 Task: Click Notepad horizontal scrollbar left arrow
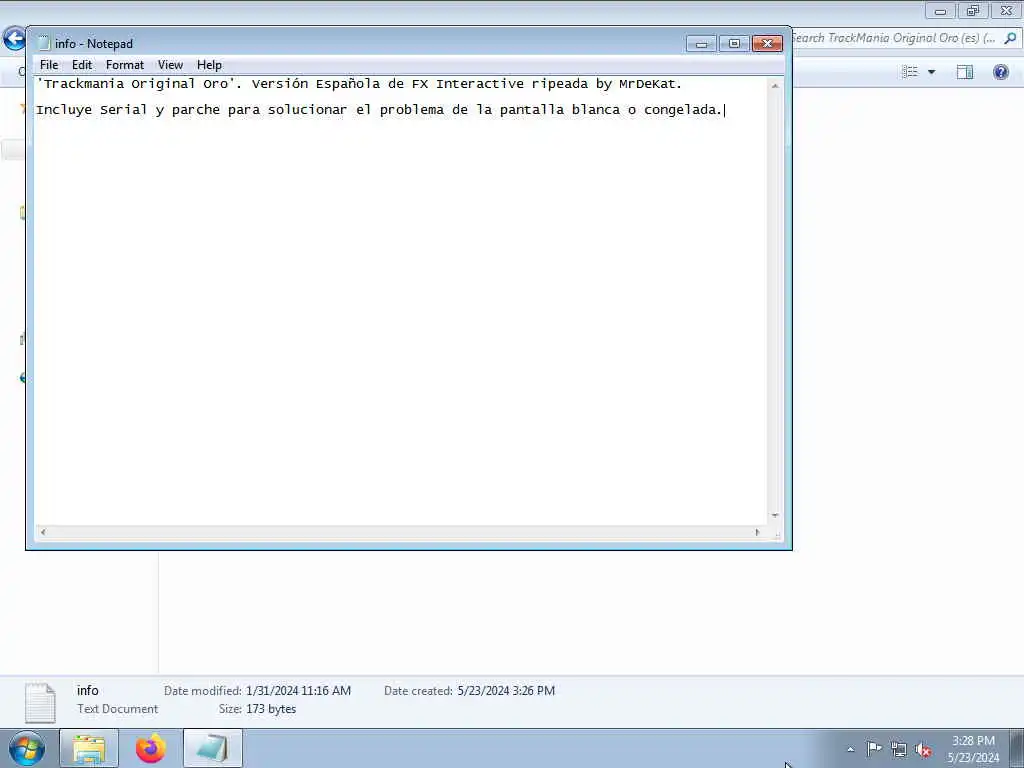coord(43,532)
